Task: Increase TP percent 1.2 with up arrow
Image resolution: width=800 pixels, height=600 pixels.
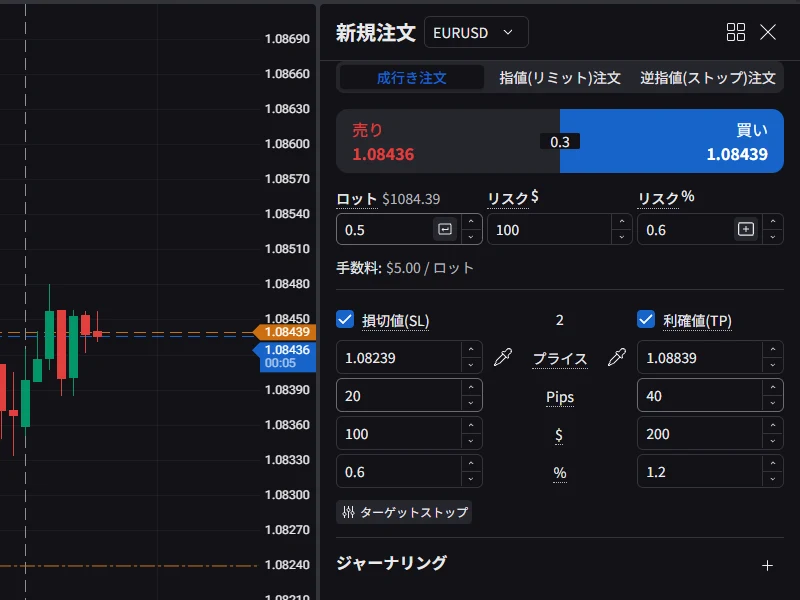Action: click(773, 463)
